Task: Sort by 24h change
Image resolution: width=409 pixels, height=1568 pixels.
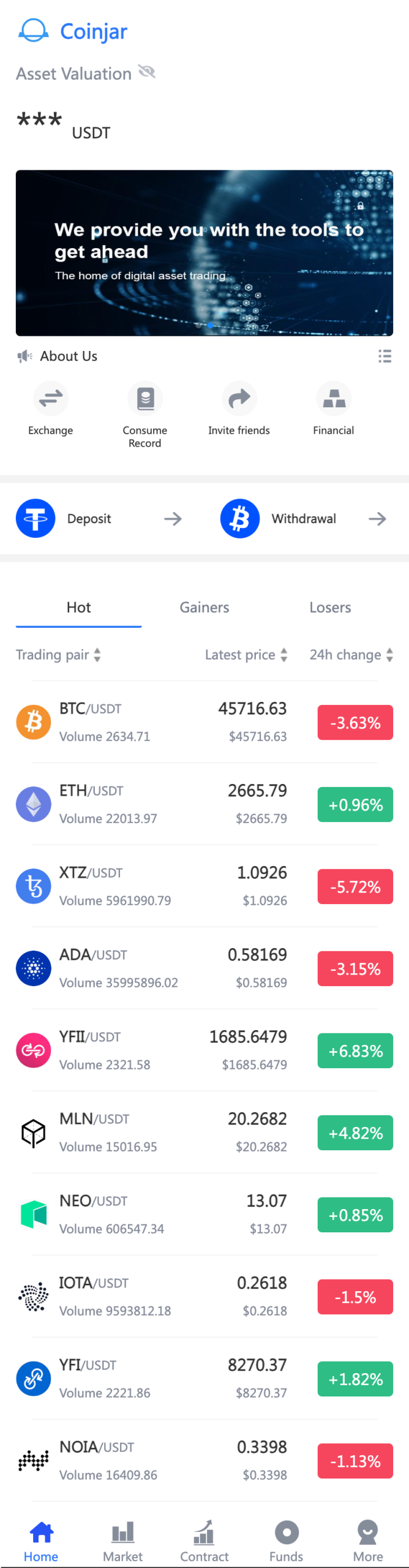Action: click(351, 655)
